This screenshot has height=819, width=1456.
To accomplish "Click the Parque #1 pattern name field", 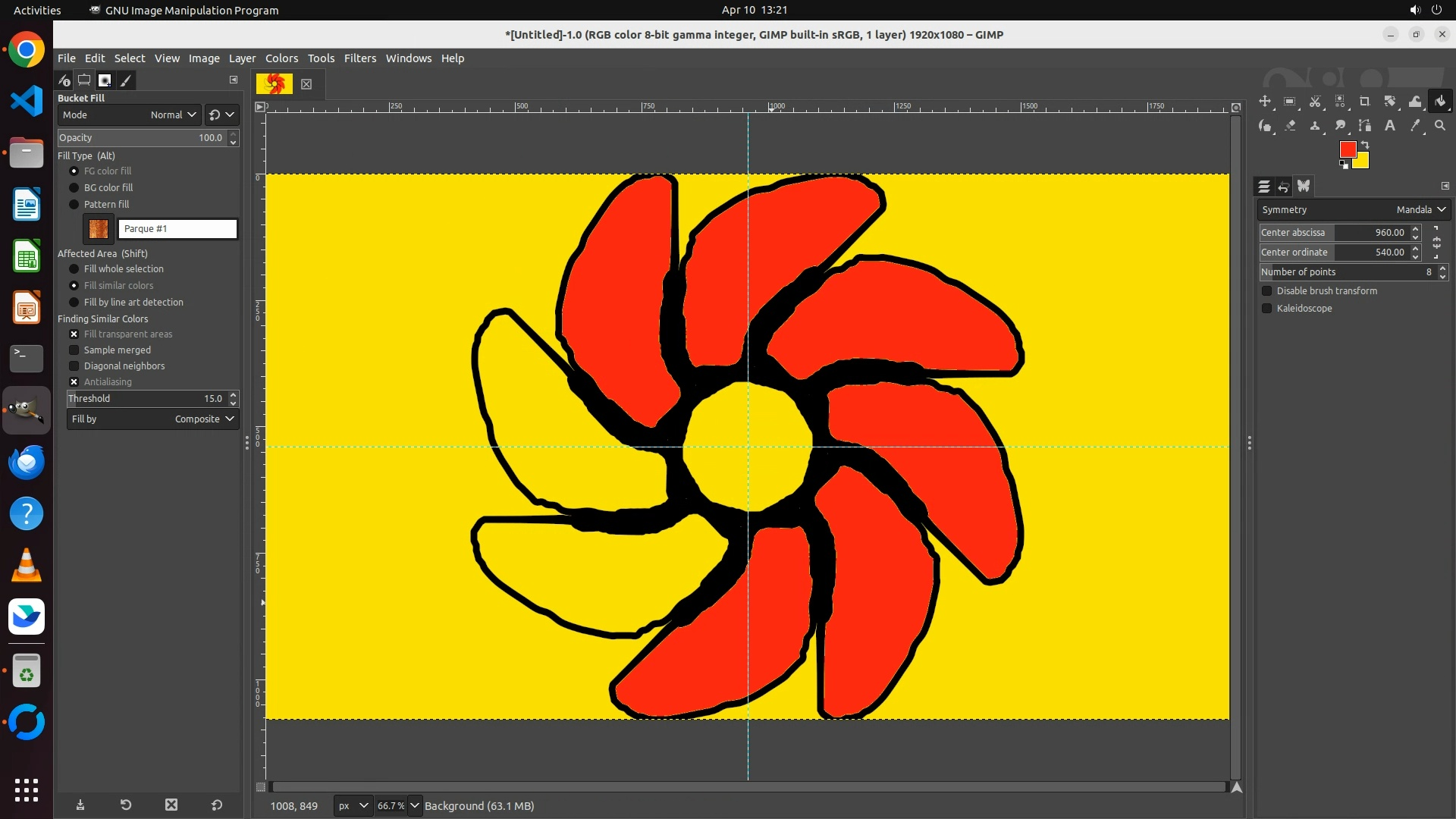I will pos(177,229).
